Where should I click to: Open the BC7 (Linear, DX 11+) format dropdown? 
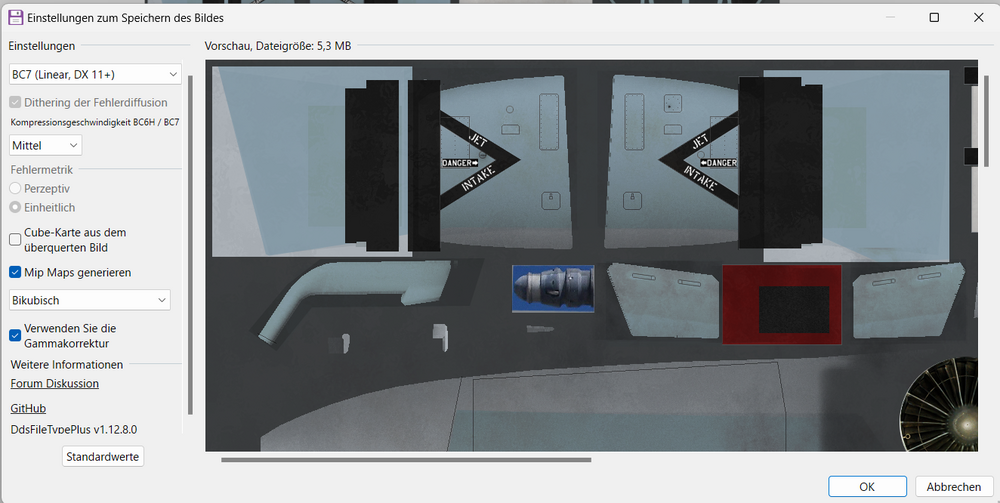[x=95, y=75]
